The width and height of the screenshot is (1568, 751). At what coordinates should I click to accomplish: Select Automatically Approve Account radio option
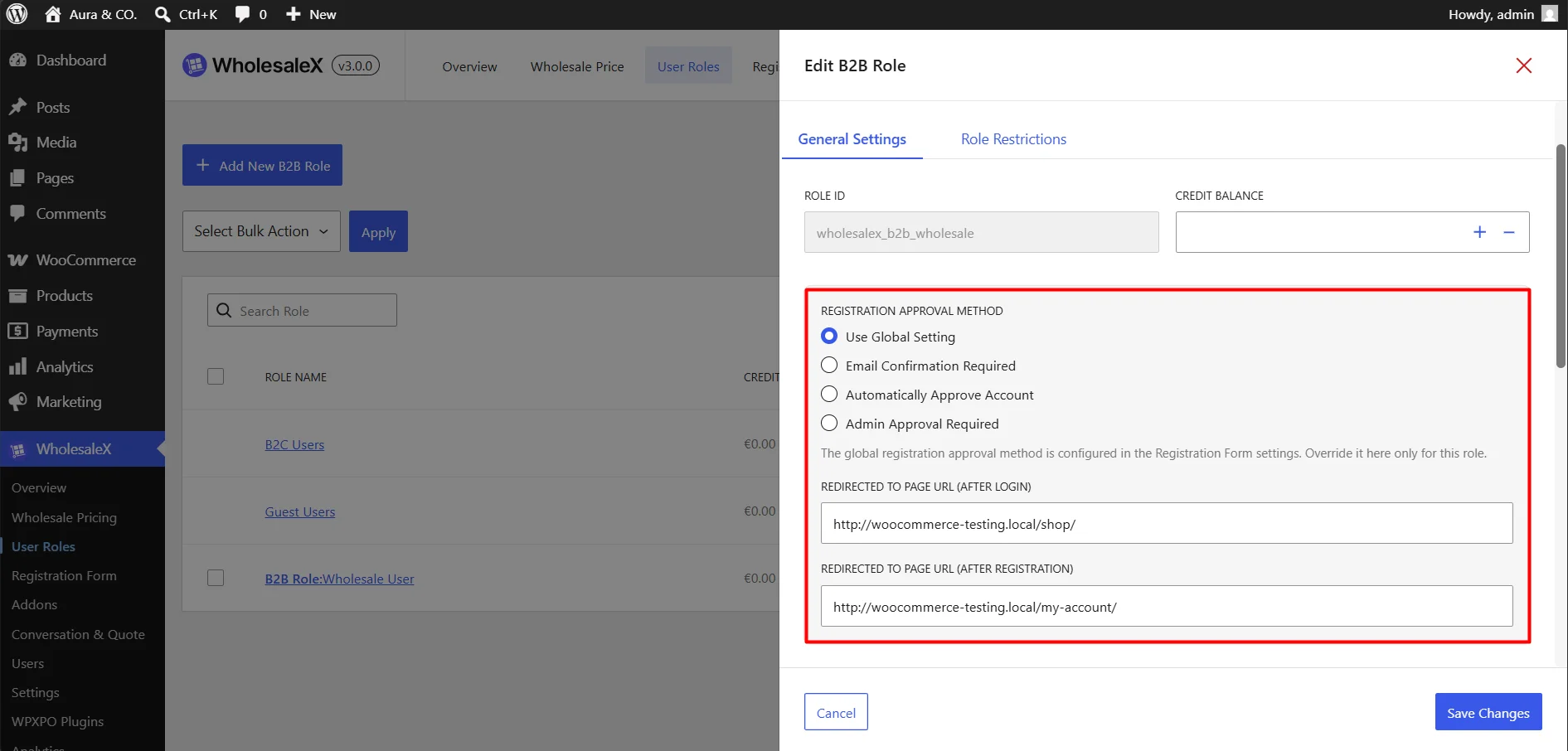click(829, 395)
